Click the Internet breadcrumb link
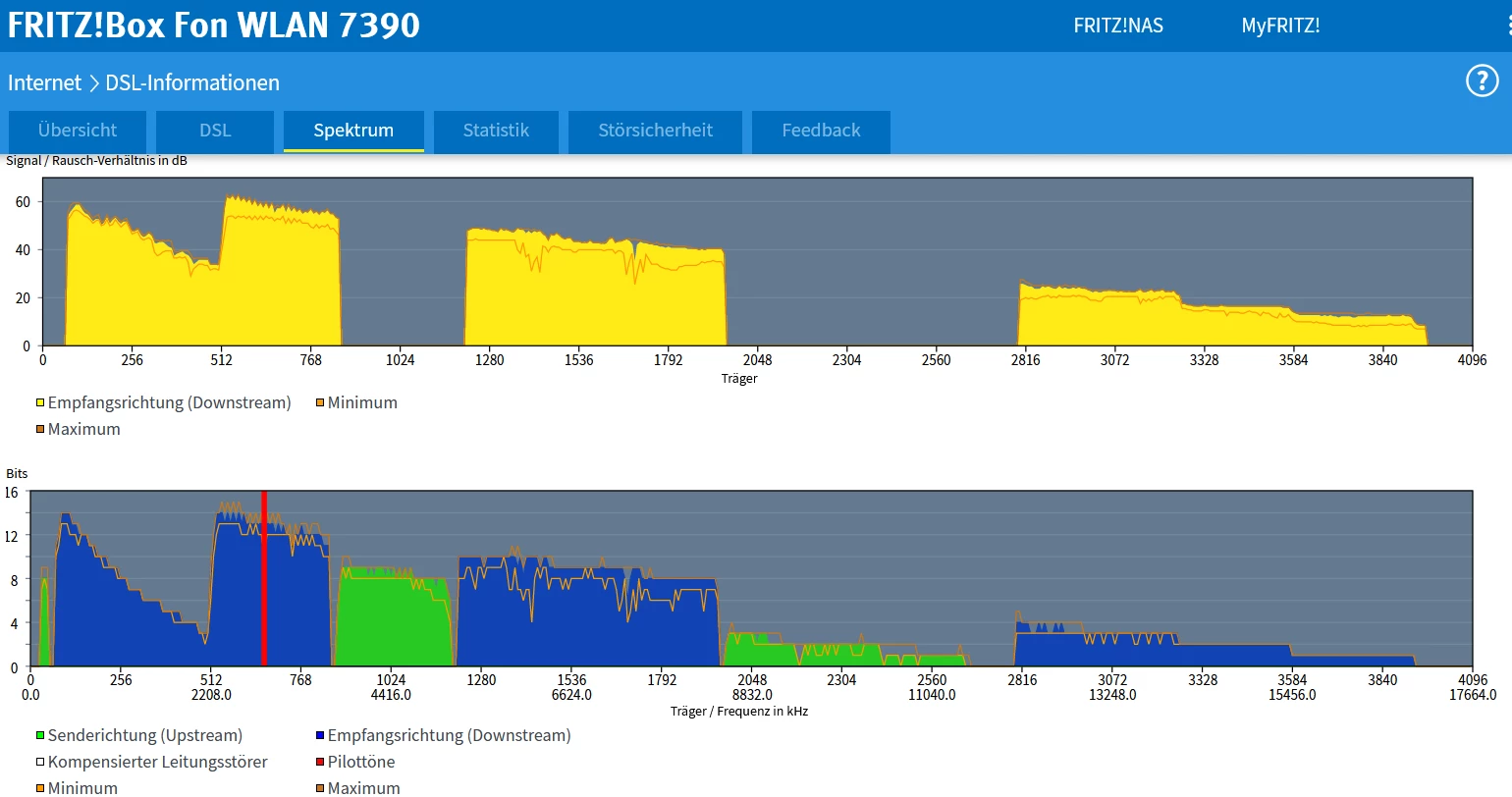 44,82
